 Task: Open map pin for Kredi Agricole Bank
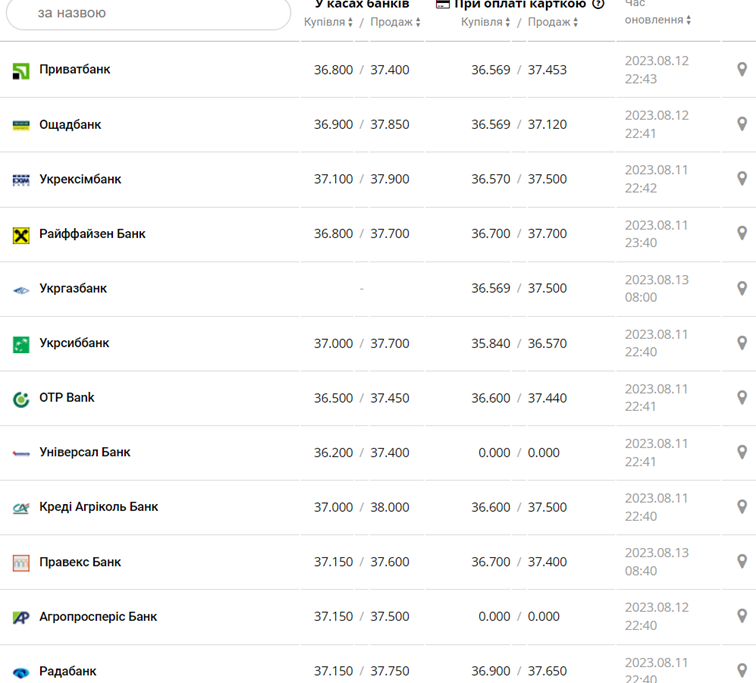click(x=742, y=507)
